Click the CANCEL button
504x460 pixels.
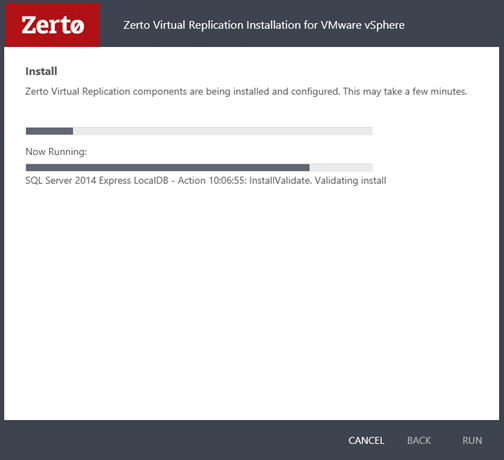(366, 440)
